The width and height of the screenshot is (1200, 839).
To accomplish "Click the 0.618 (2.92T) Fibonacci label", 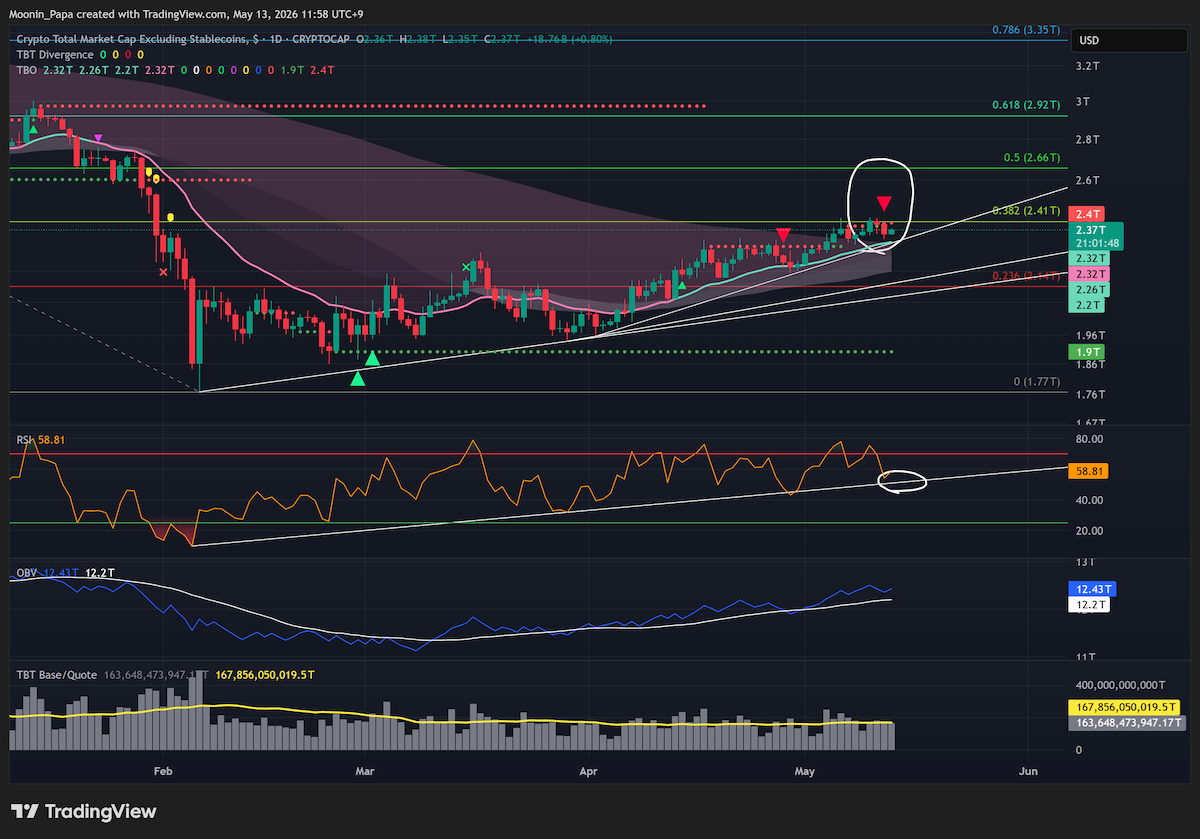I will click(x=1025, y=105).
